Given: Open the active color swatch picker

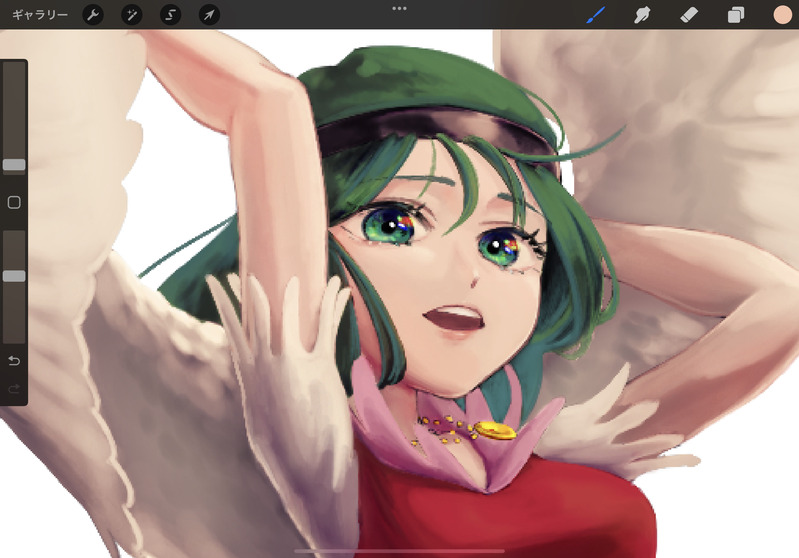Looking at the screenshot, I should tap(783, 15).
